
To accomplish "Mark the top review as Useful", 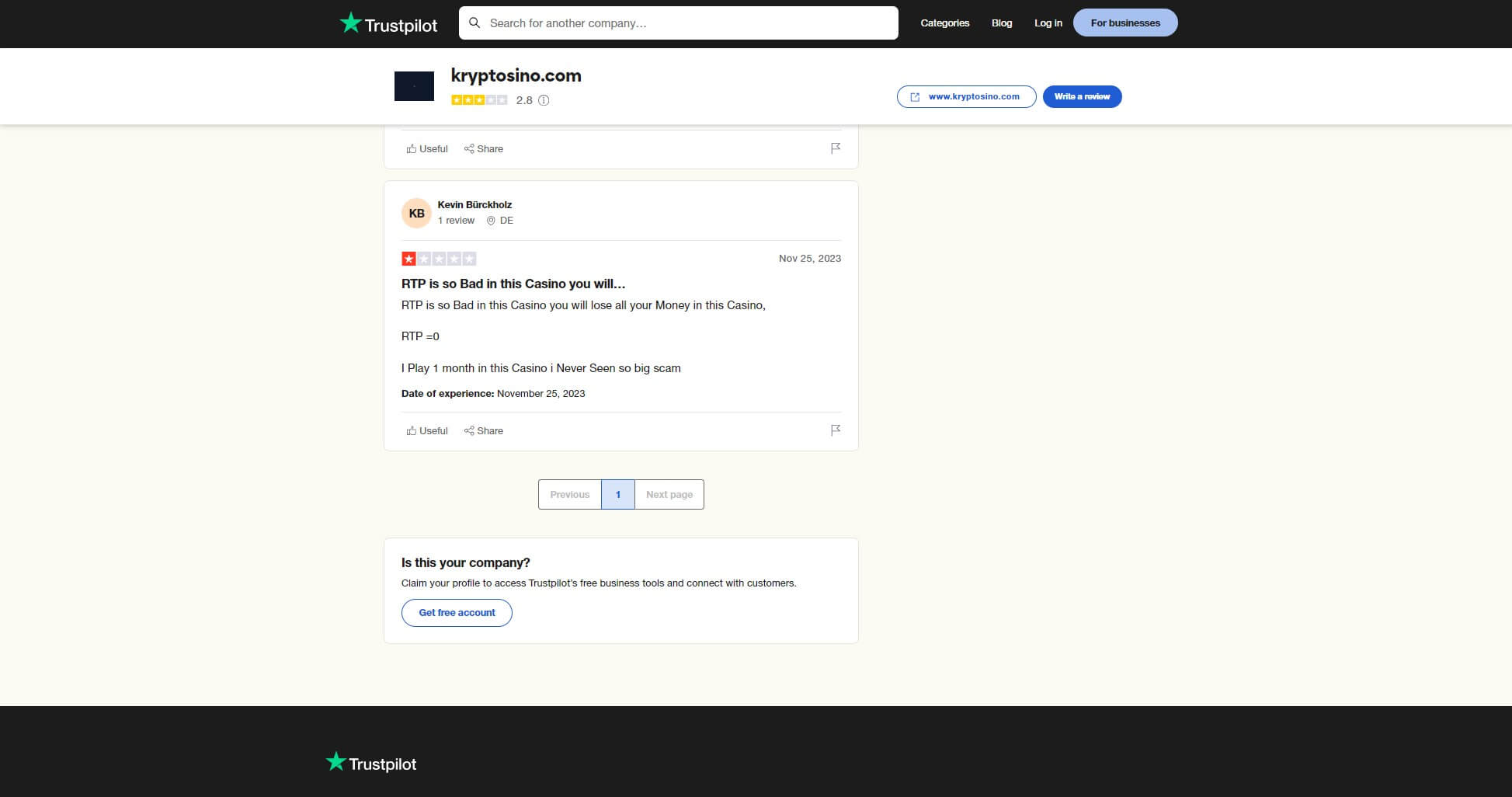I will coord(426,148).
